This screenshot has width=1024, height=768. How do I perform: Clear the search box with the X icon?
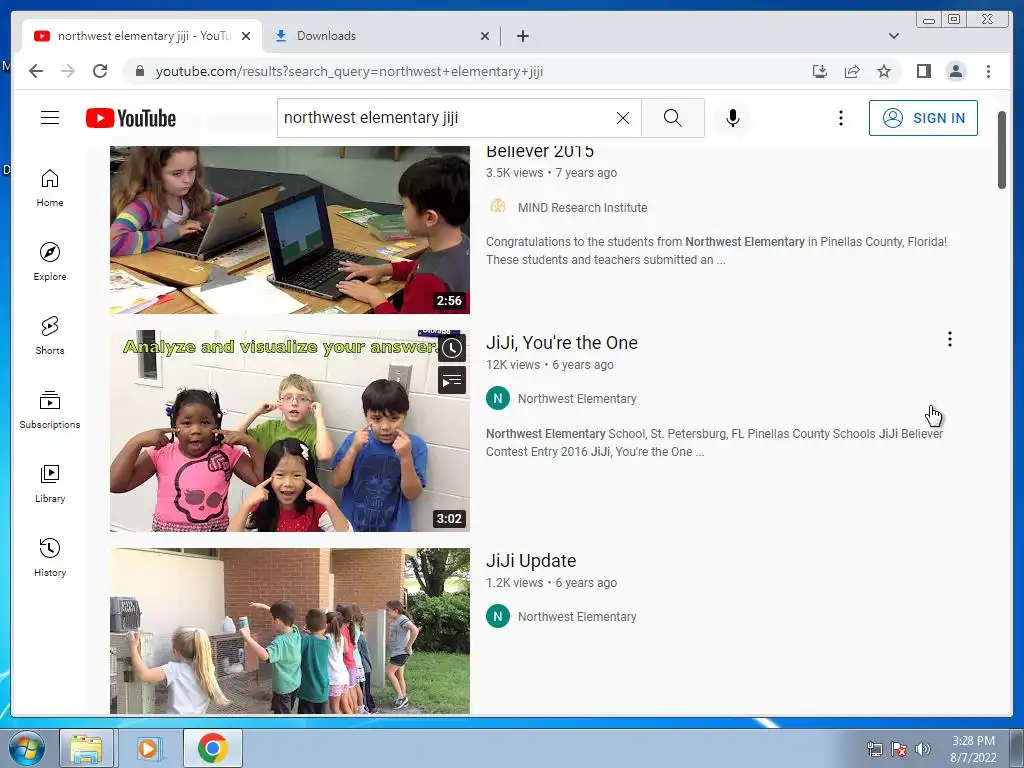click(x=623, y=118)
